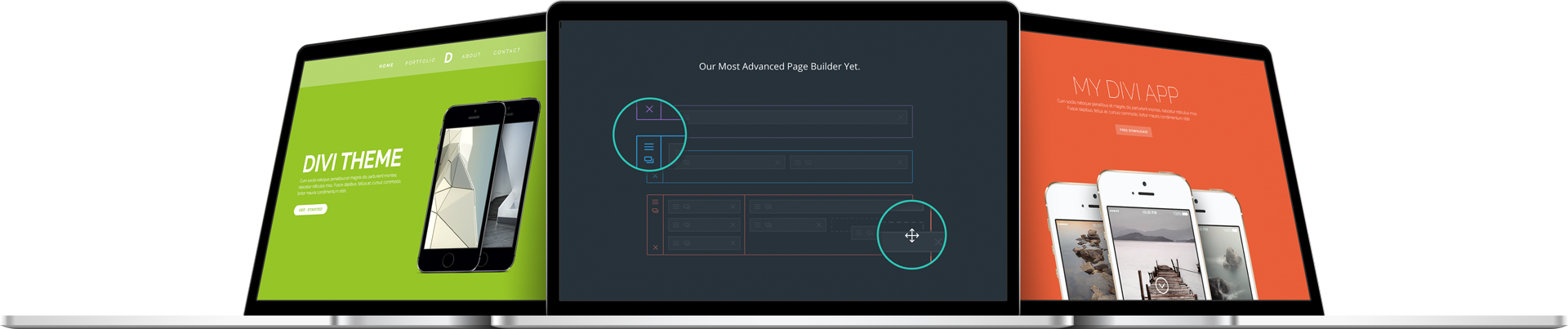Open PORTFOLIO in green site navigation
The width and height of the screenshot is (1568, 329).
tap(421, 61)
